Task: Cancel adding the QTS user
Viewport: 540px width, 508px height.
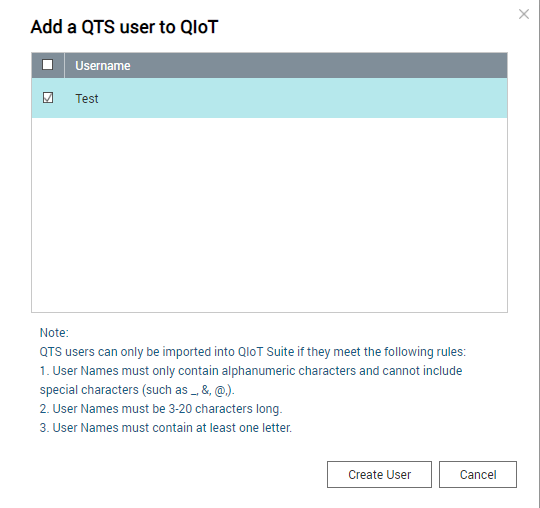Action: point(478,474)
